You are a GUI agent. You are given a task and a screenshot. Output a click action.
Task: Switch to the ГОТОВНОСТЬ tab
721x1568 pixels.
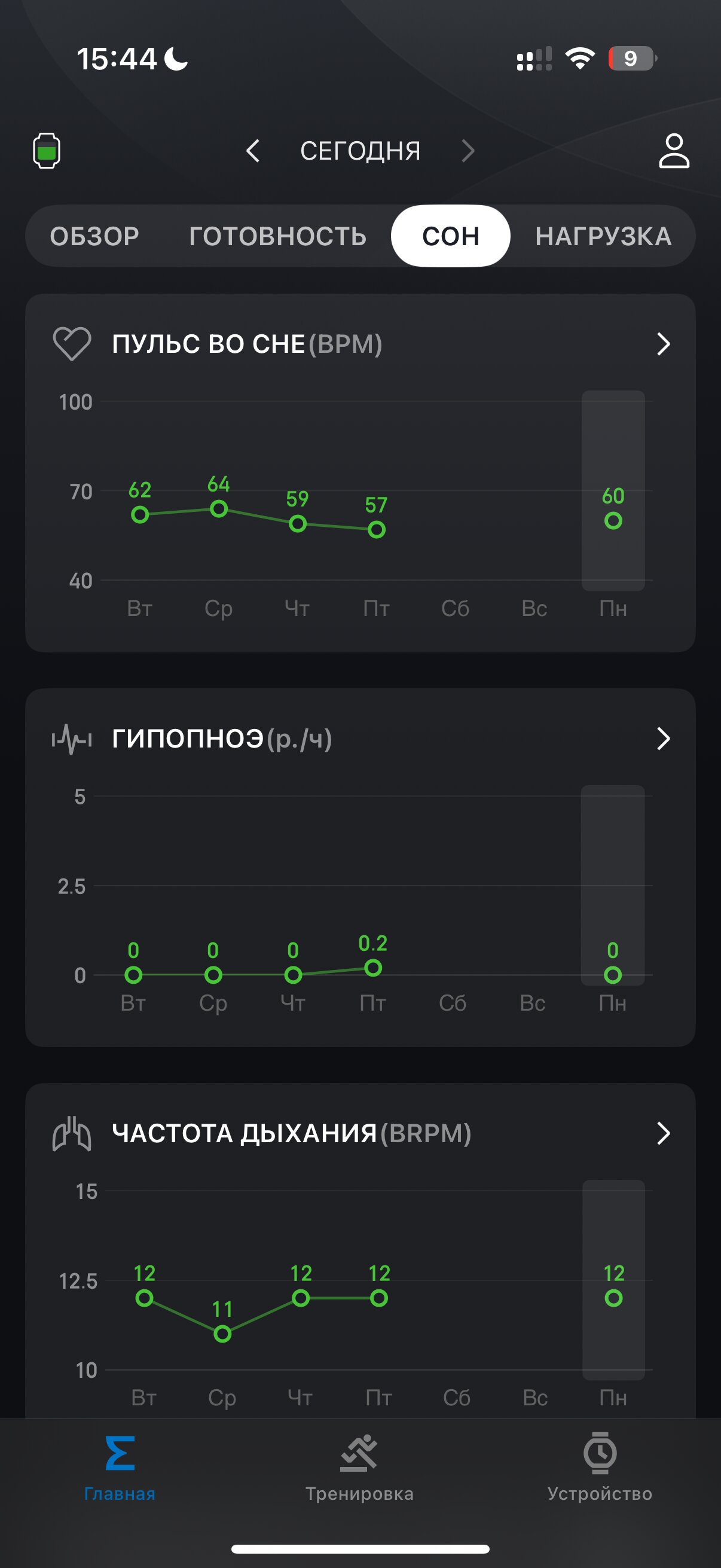(x=277, y=236)
